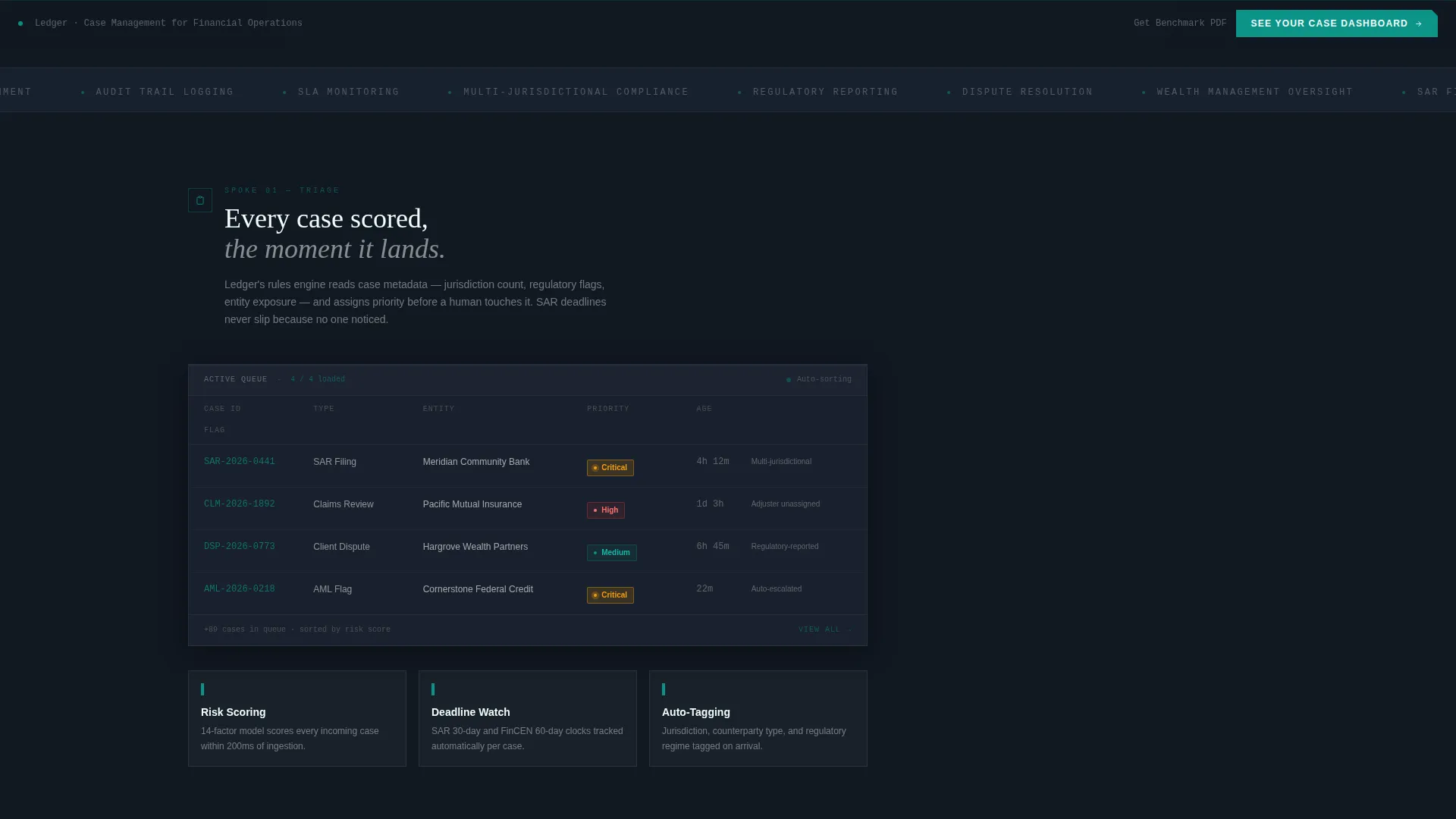Select Multi-Jurisdictional Compliance in the ticker
Screen dimensions: 1456x819
point(576,93)
